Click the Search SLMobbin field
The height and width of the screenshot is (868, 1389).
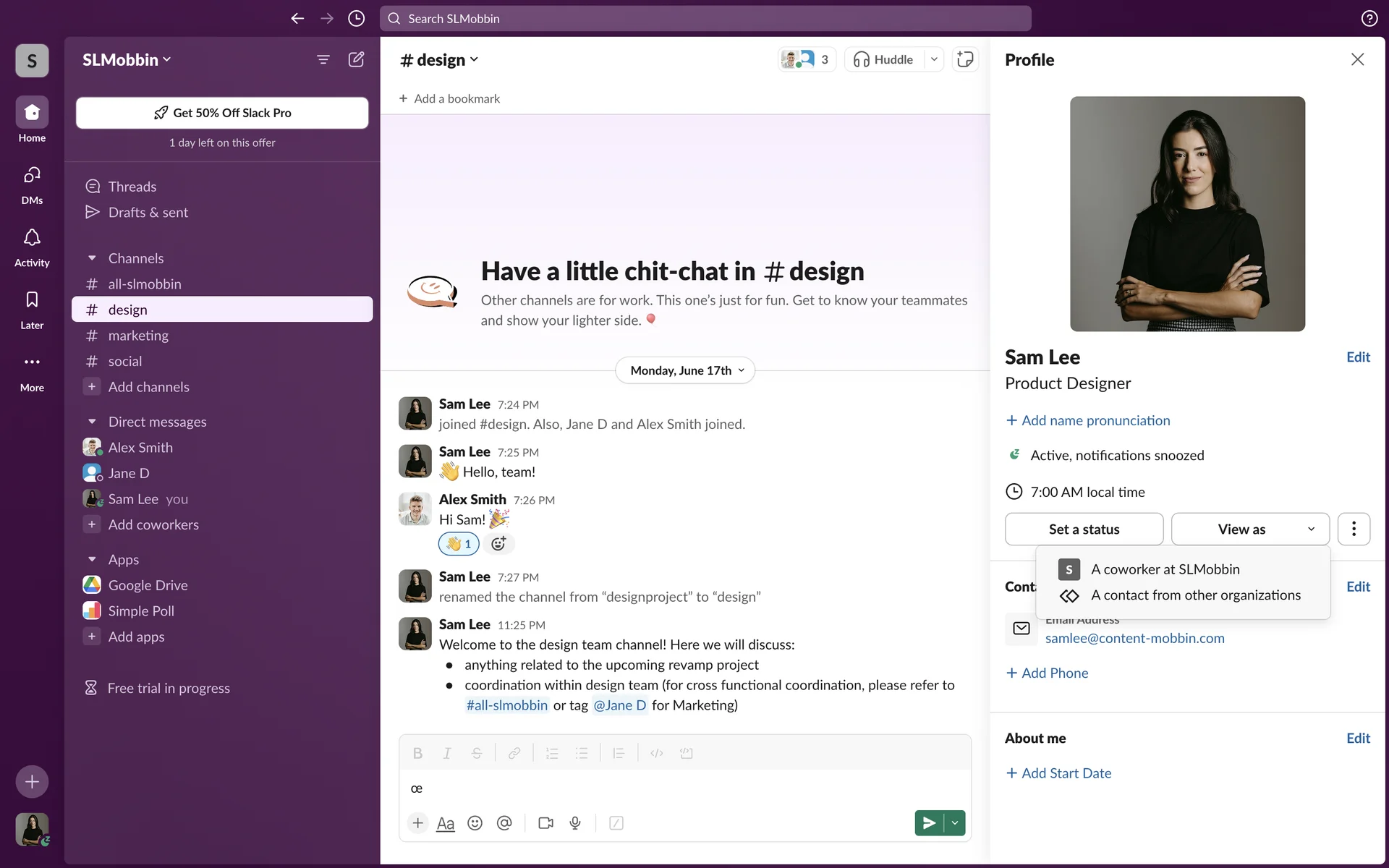pos(705,19)
